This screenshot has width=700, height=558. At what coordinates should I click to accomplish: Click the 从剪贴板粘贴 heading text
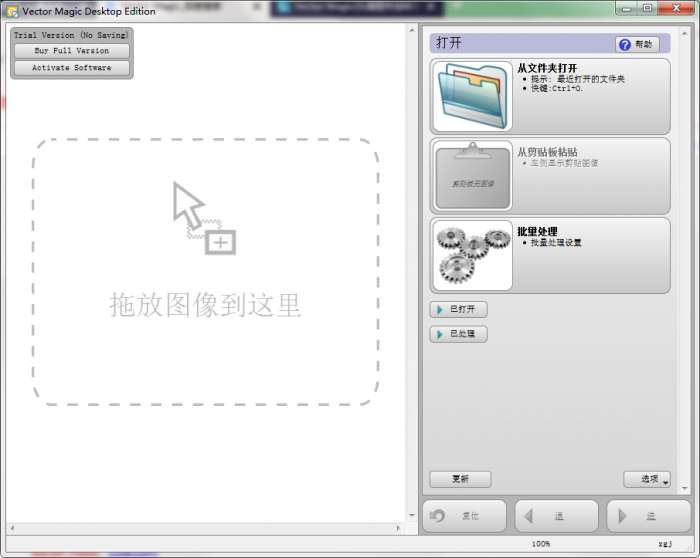click(547, 152)
